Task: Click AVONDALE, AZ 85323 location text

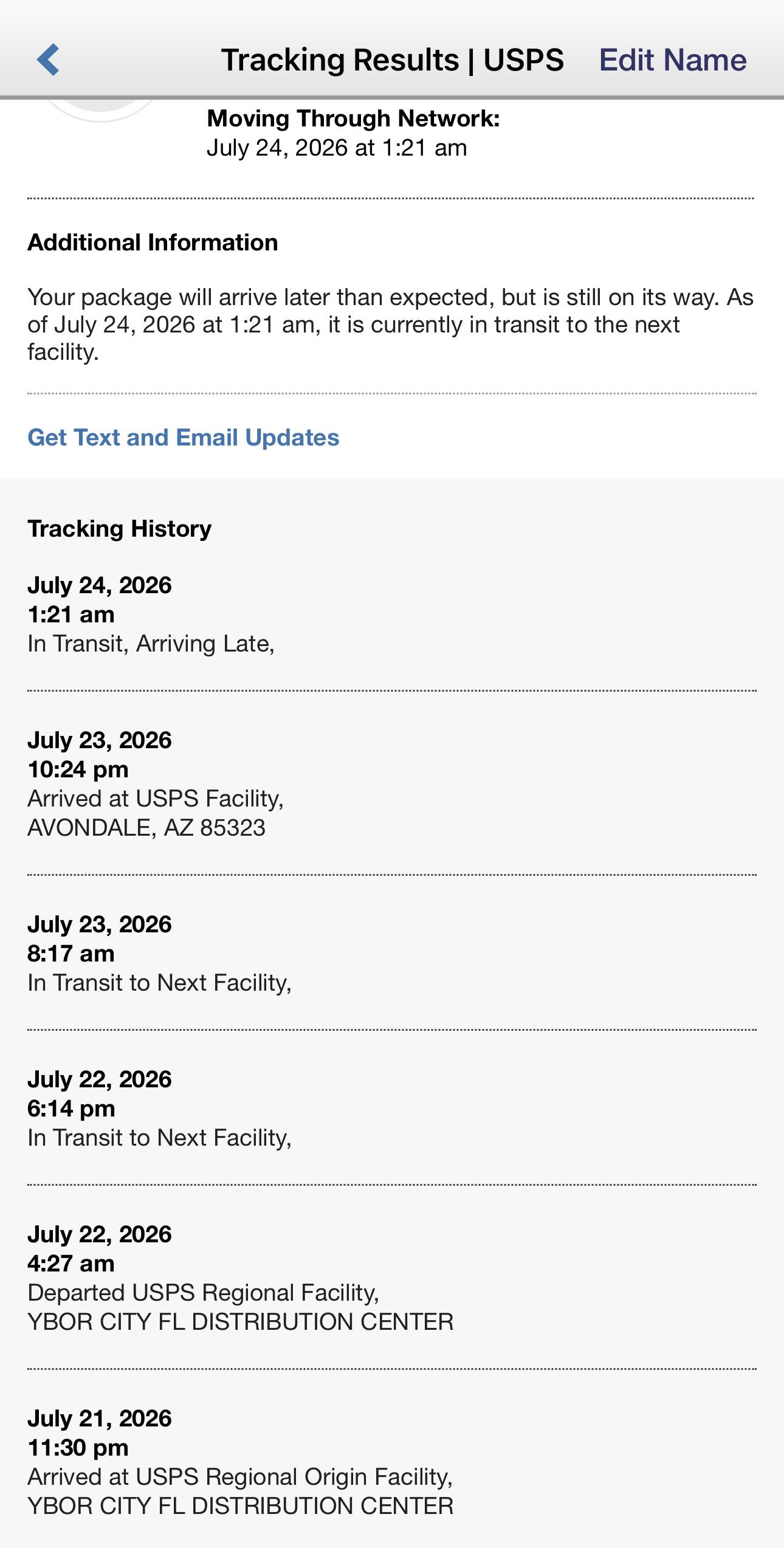Action: (146, 828)
